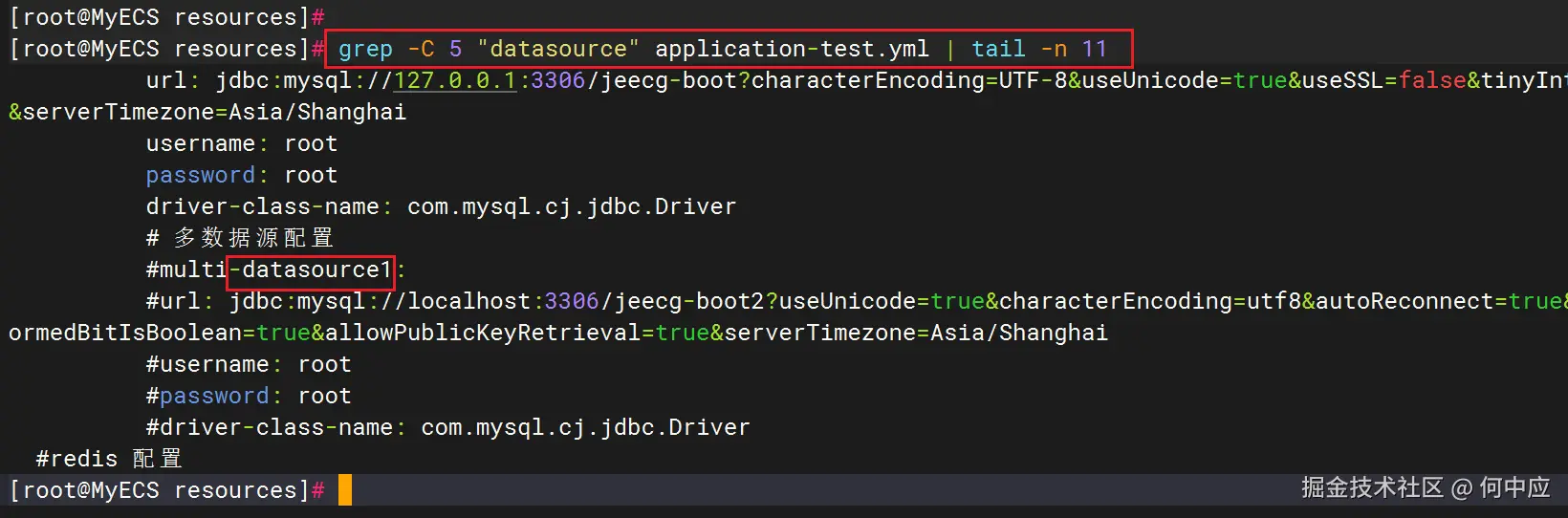Viewport: 1568px width, 518px height.
Task: Click the IP address 127.0.0.1 in the url
Action: pos(455,80)
